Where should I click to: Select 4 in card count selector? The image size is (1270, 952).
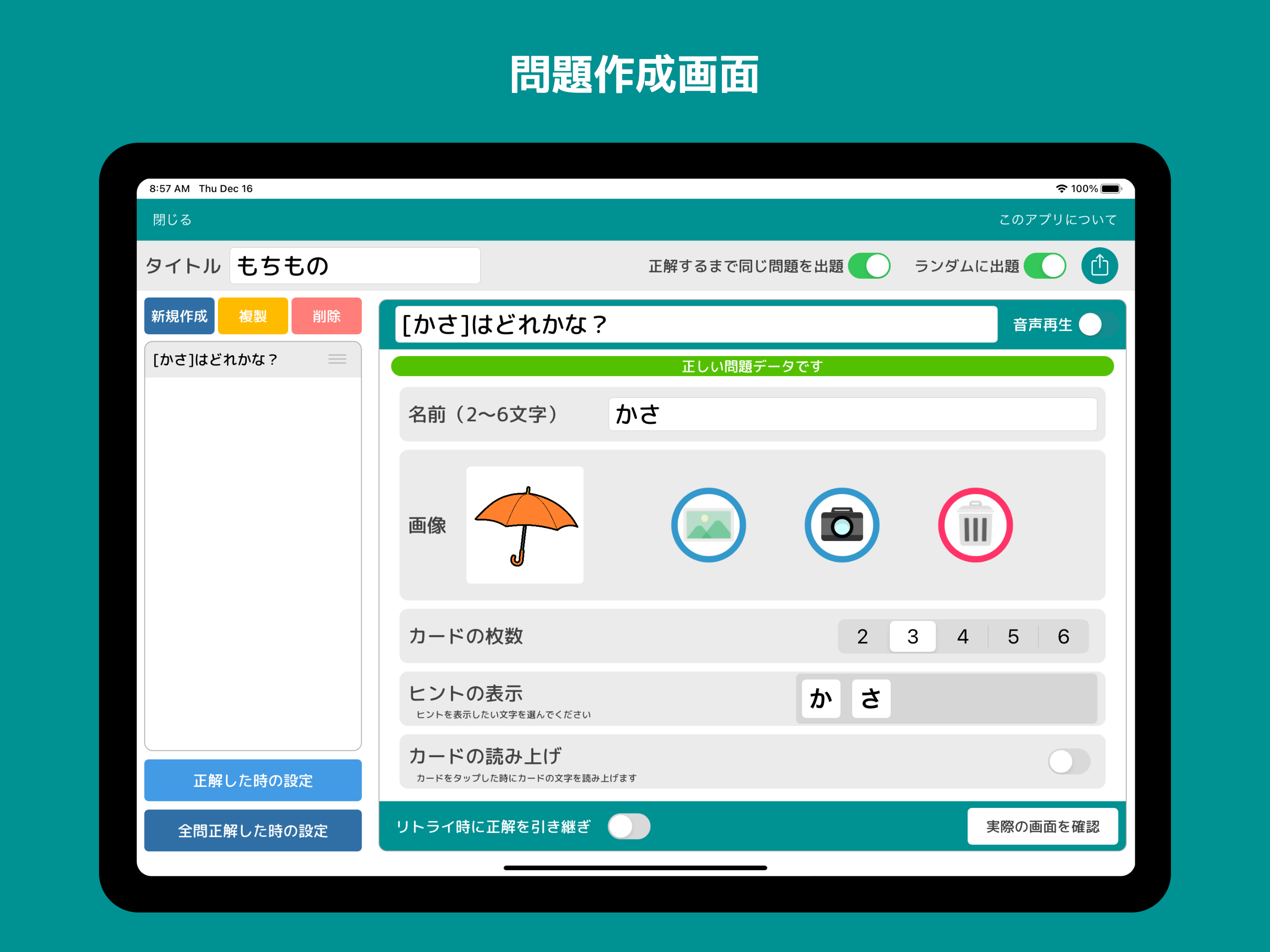[x=962, y=636]
